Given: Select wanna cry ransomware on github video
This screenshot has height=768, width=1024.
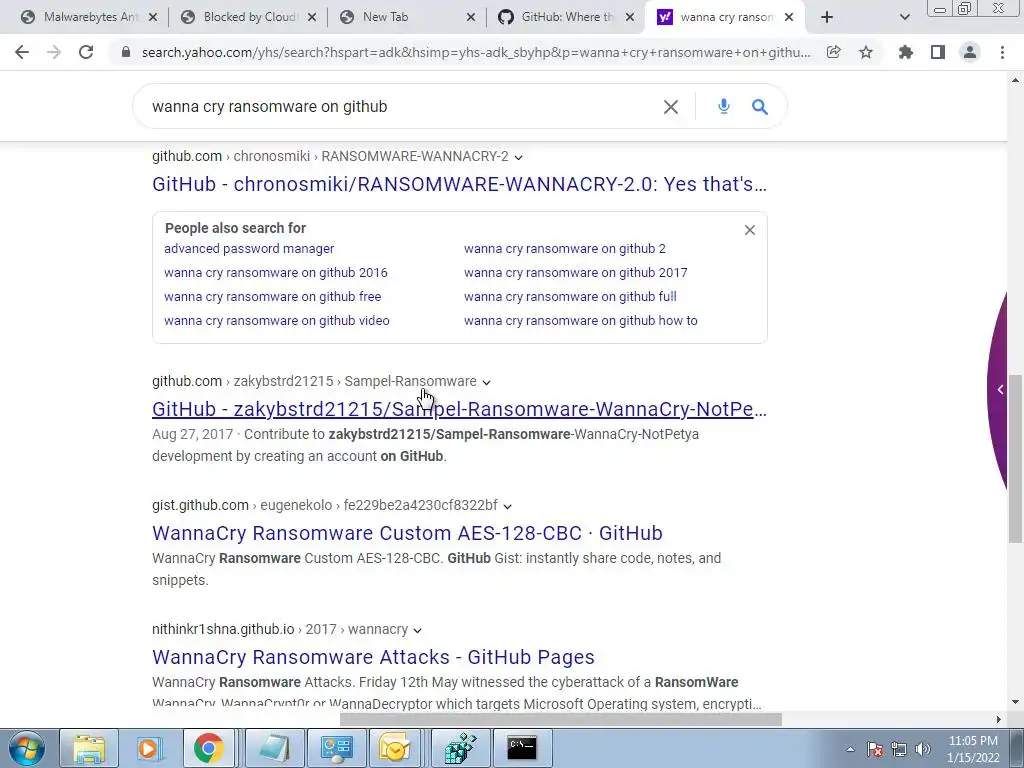Looking at the screenshot, I should [277, 321].
